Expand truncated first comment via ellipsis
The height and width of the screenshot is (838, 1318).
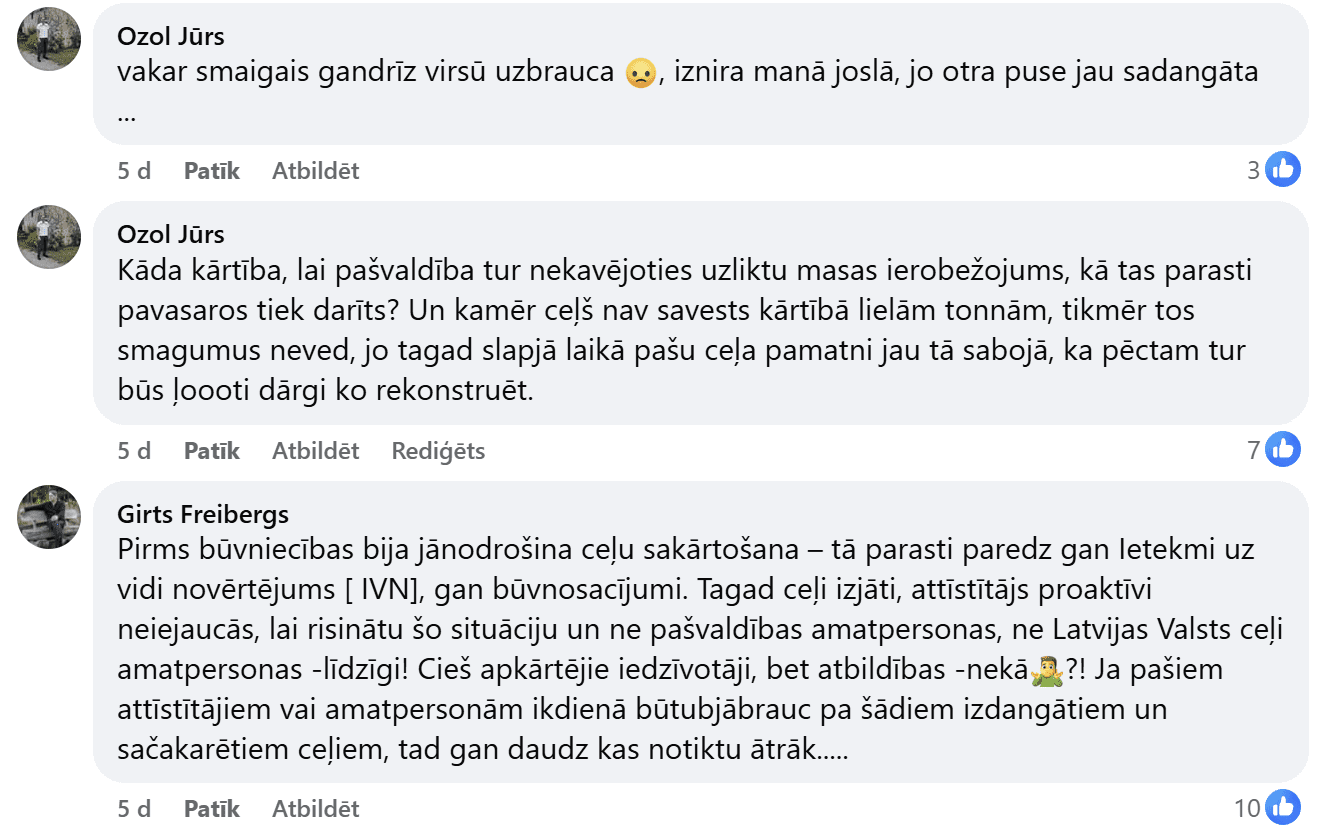coord(126,113)
